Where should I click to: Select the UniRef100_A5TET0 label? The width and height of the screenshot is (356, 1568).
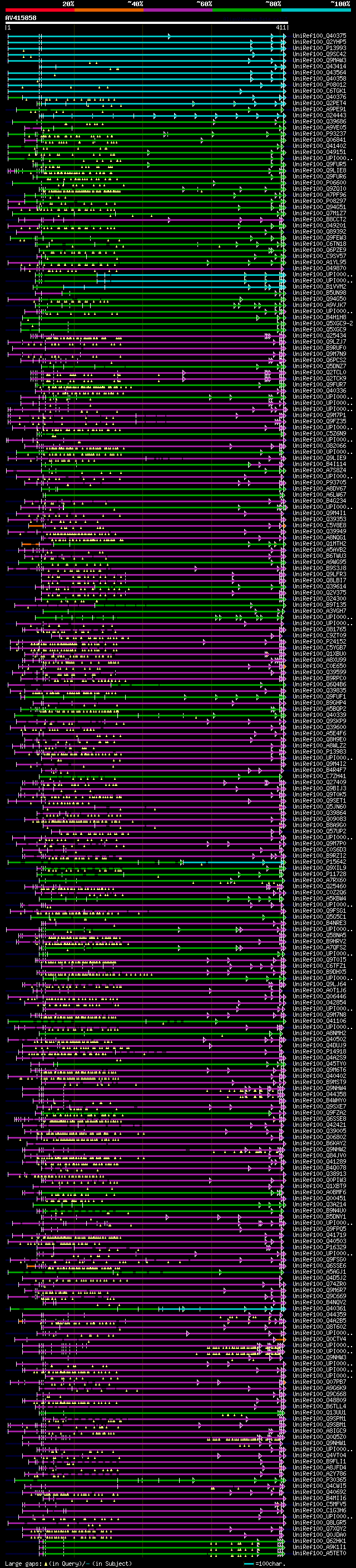coord(319,1553)
